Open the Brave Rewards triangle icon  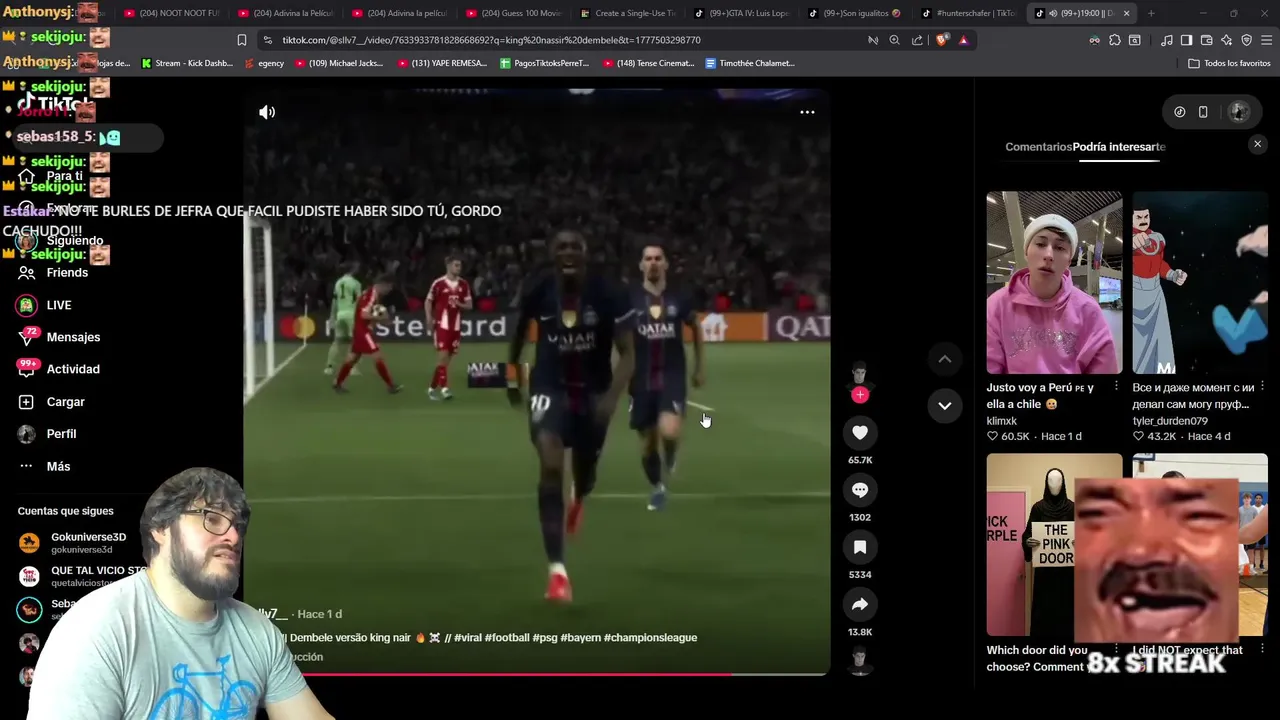pyautogui.click(x=964, y=40)
